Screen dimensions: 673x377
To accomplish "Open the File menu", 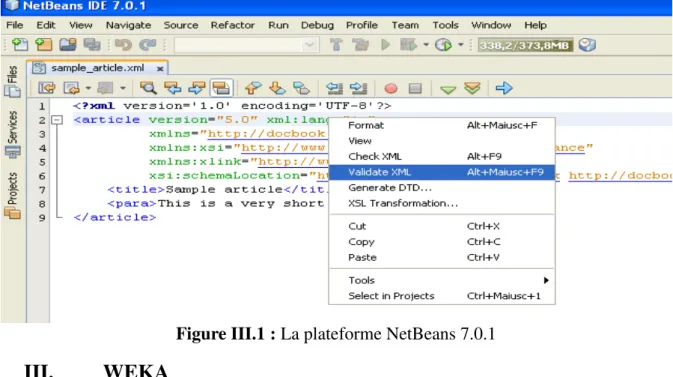I will click(x=15, y=25).
